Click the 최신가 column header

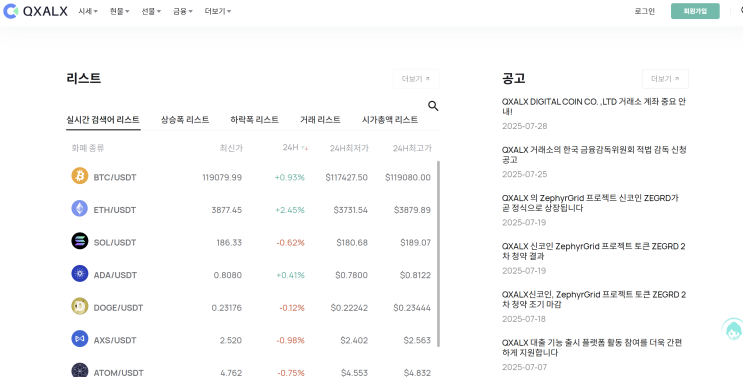tap(231, 148)
